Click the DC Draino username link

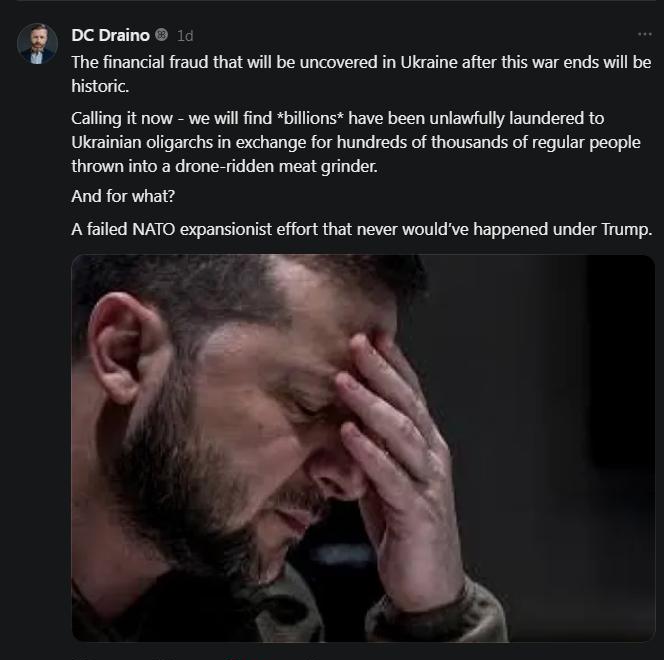tap(110, 35)
